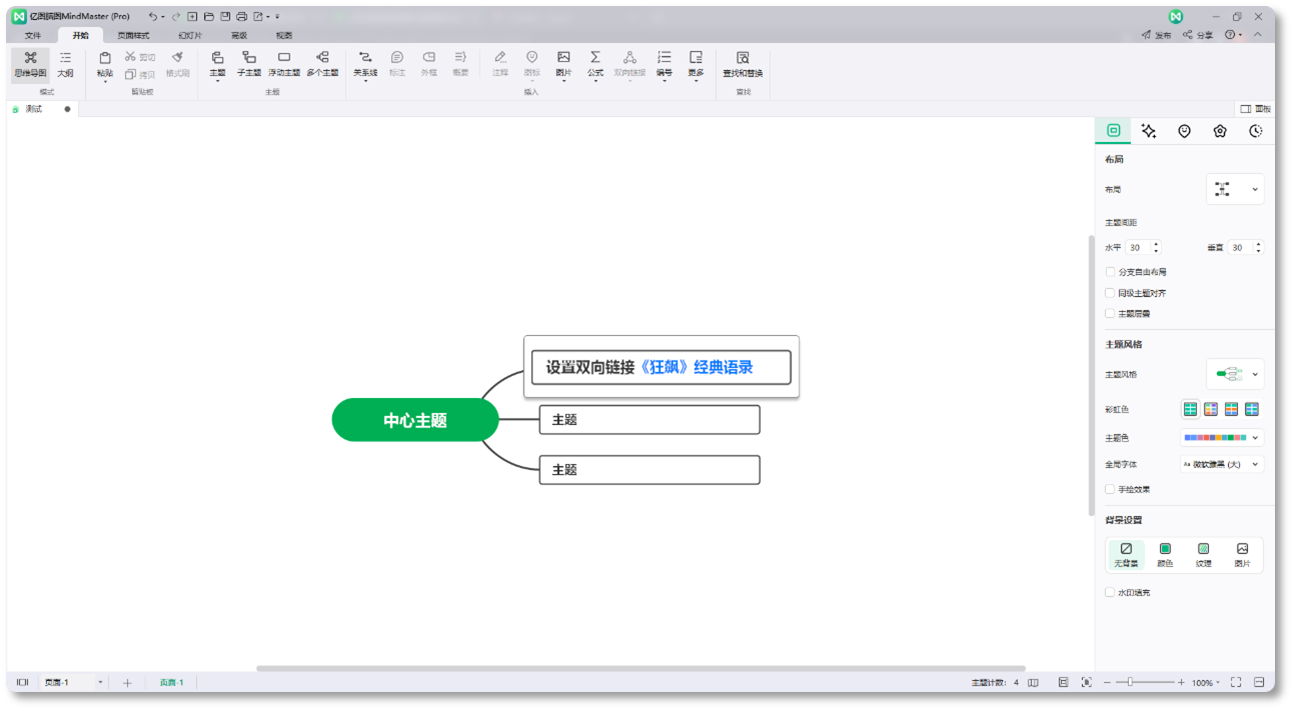Switch to 大纲 outline mode

(x=65, y=64)
